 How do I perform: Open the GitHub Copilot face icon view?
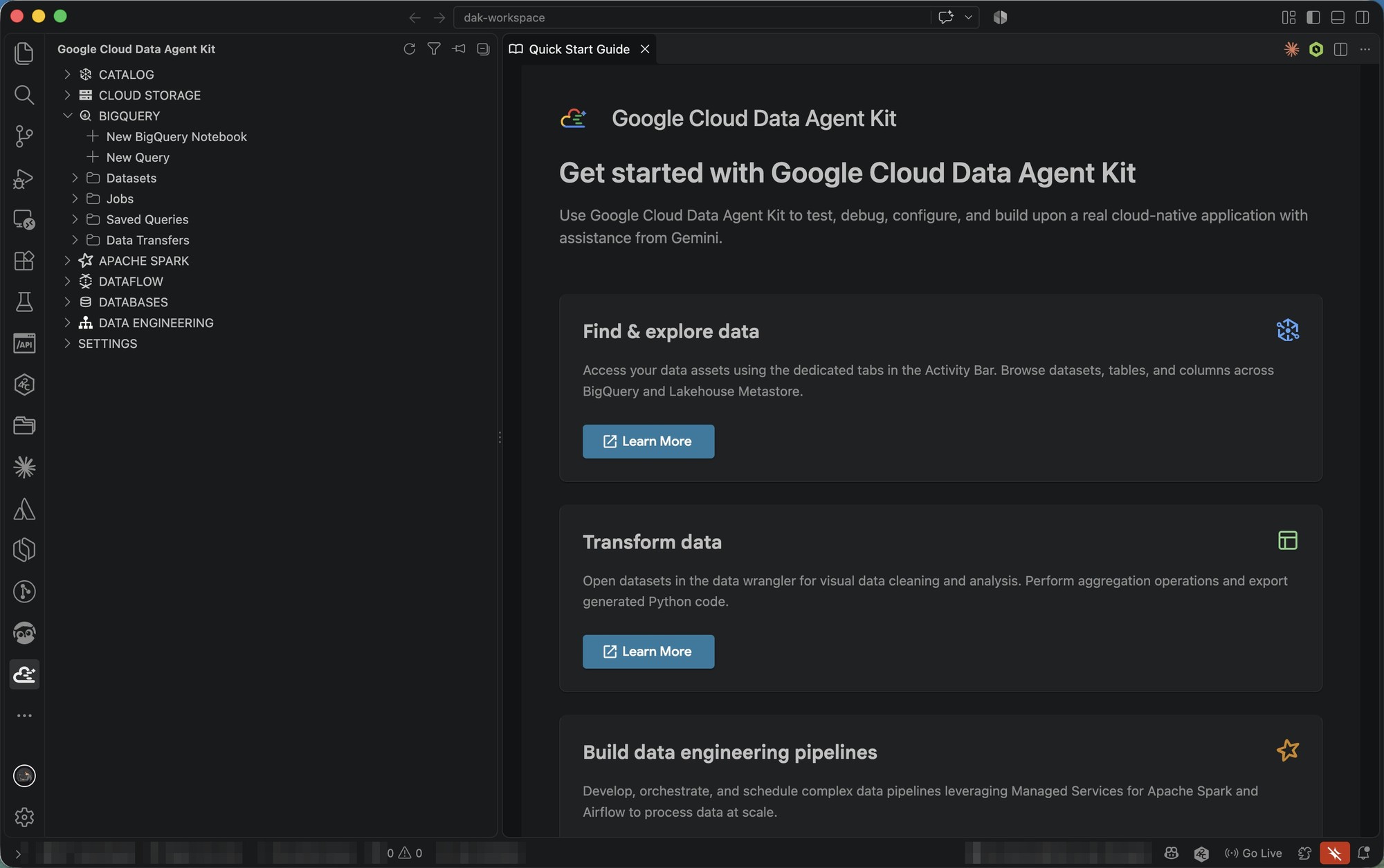24,633
